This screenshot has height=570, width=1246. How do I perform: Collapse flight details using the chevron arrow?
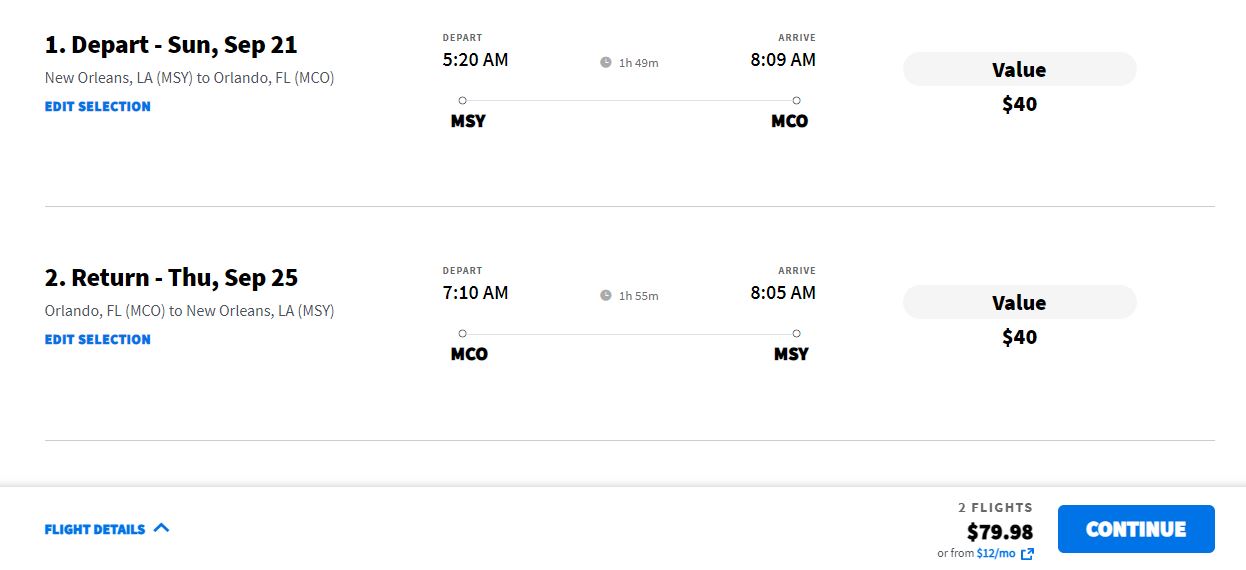tap(162, 528)
